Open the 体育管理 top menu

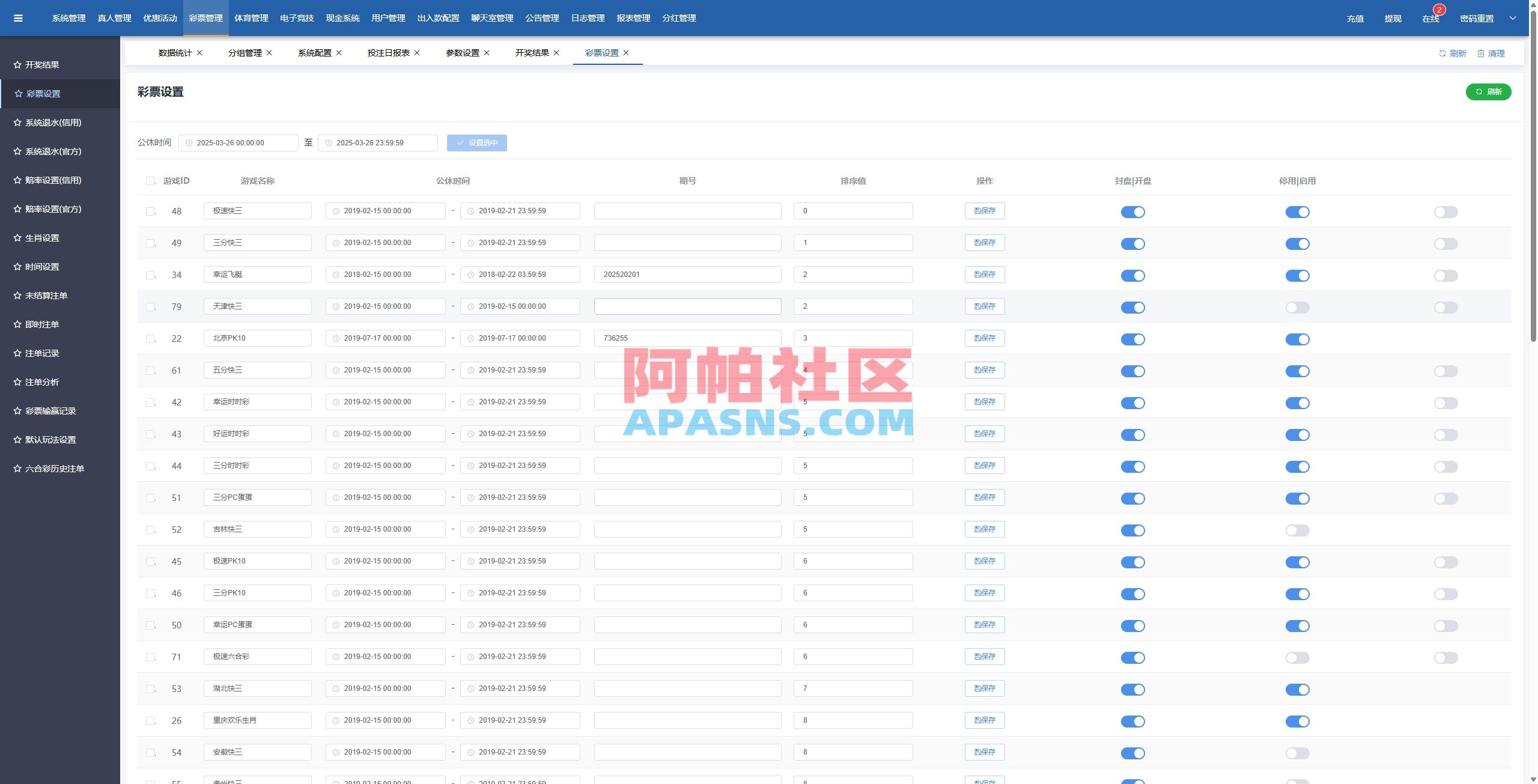coord(251,18)
